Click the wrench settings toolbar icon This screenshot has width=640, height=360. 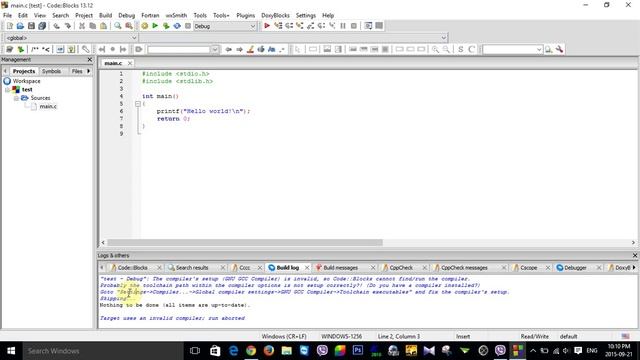(560, 49)
